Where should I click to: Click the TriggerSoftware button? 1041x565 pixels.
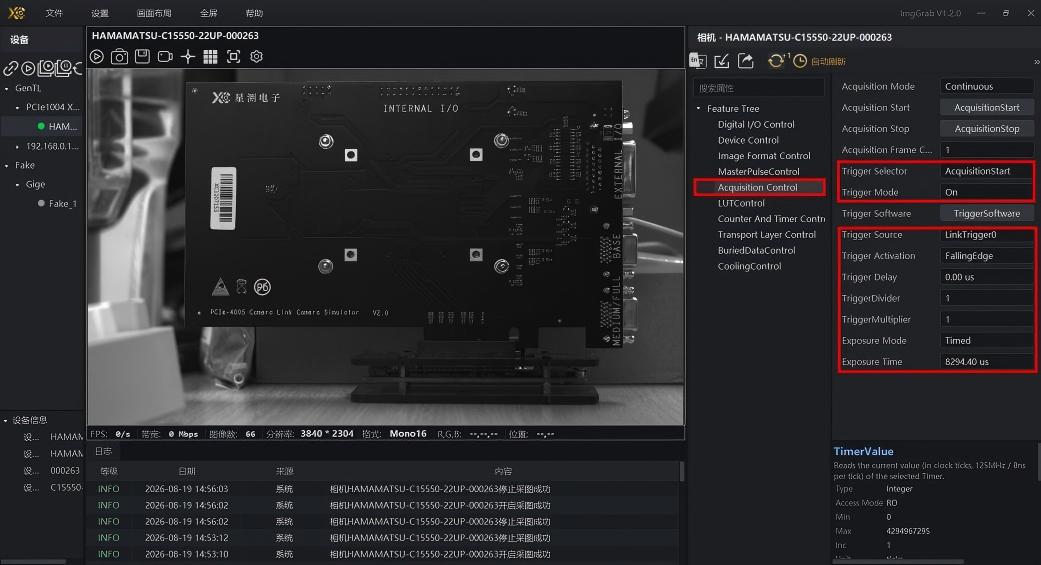987,214
